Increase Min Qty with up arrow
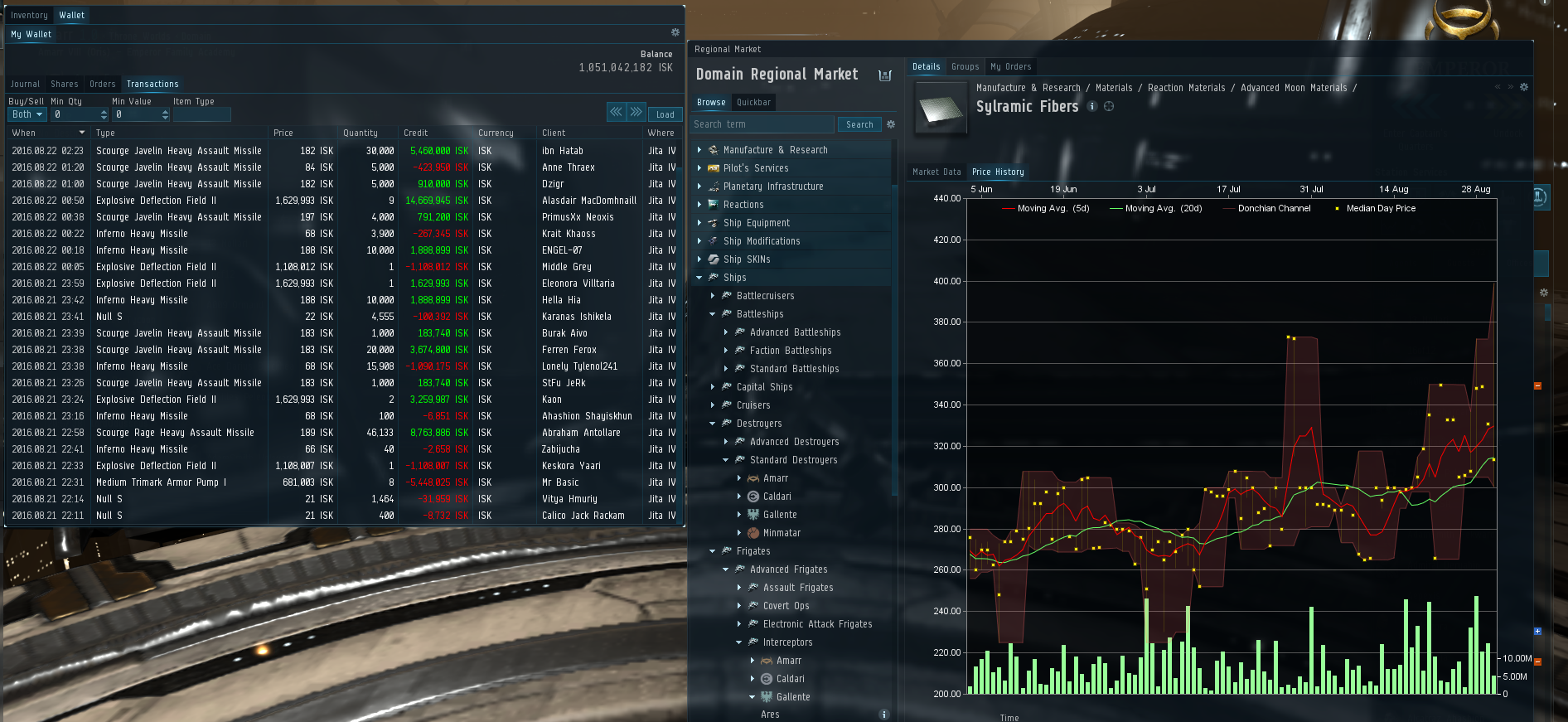 [x=104, y=112]
